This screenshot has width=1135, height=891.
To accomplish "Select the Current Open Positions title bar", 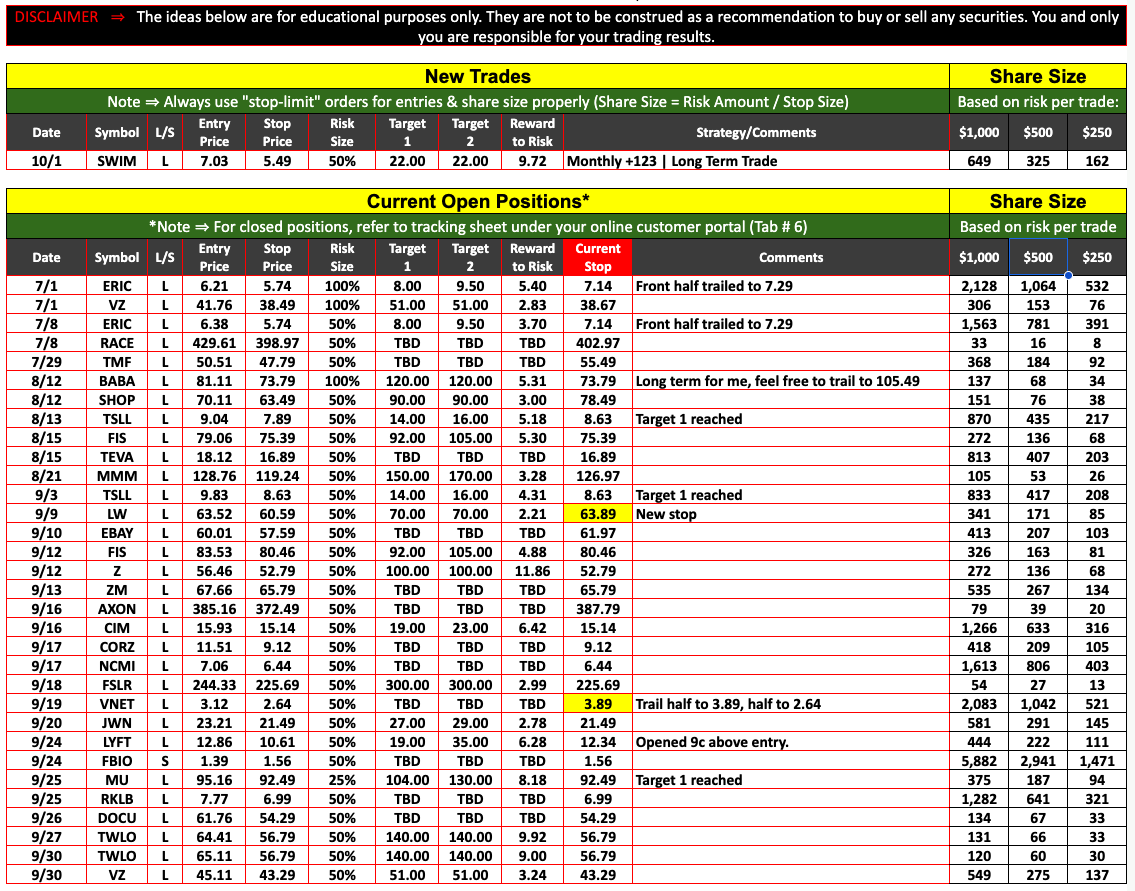I will [477, 202].
